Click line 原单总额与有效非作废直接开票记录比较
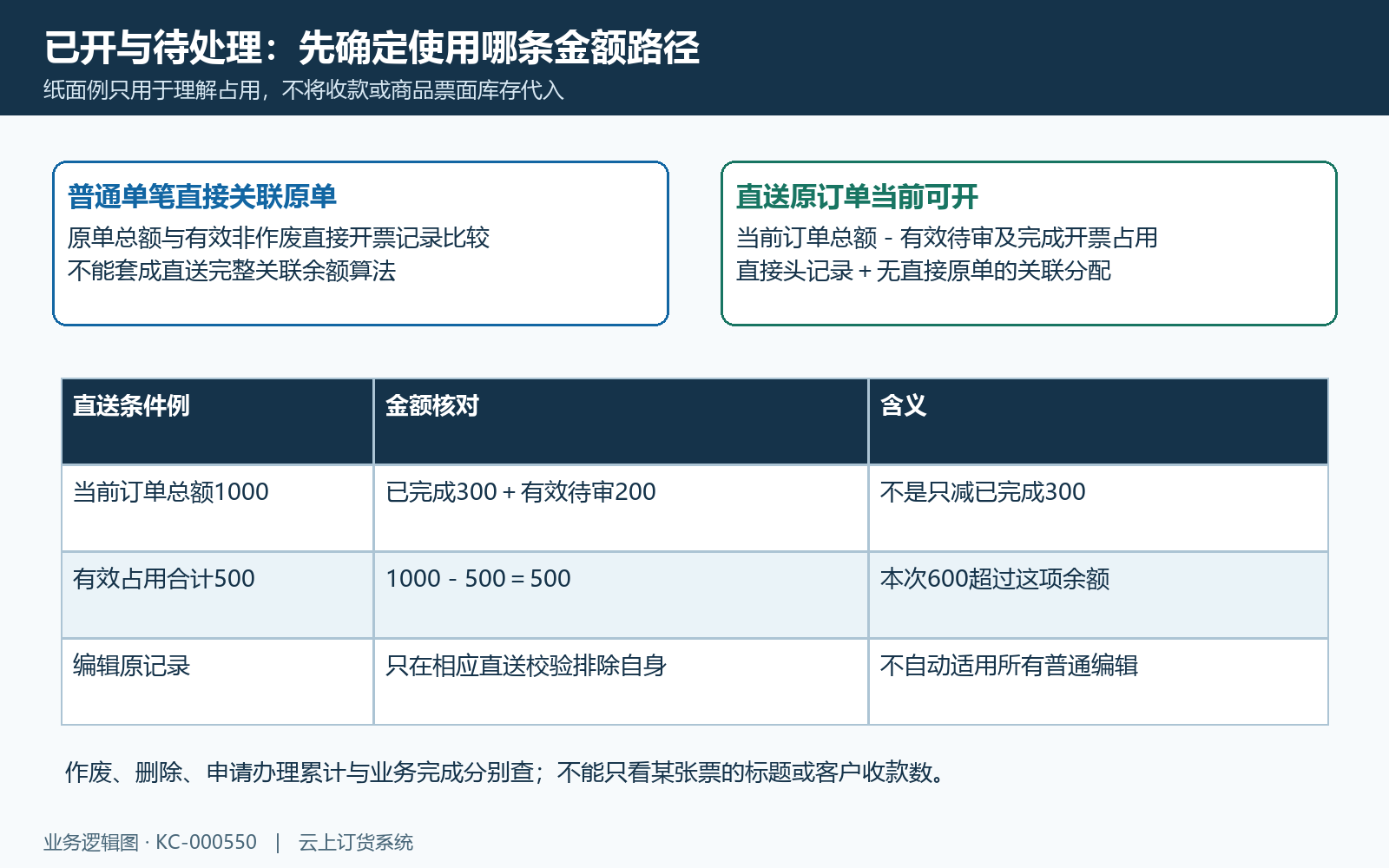Image resolution: width=1389 pixels, height=868 pixels. pos(279,238)
